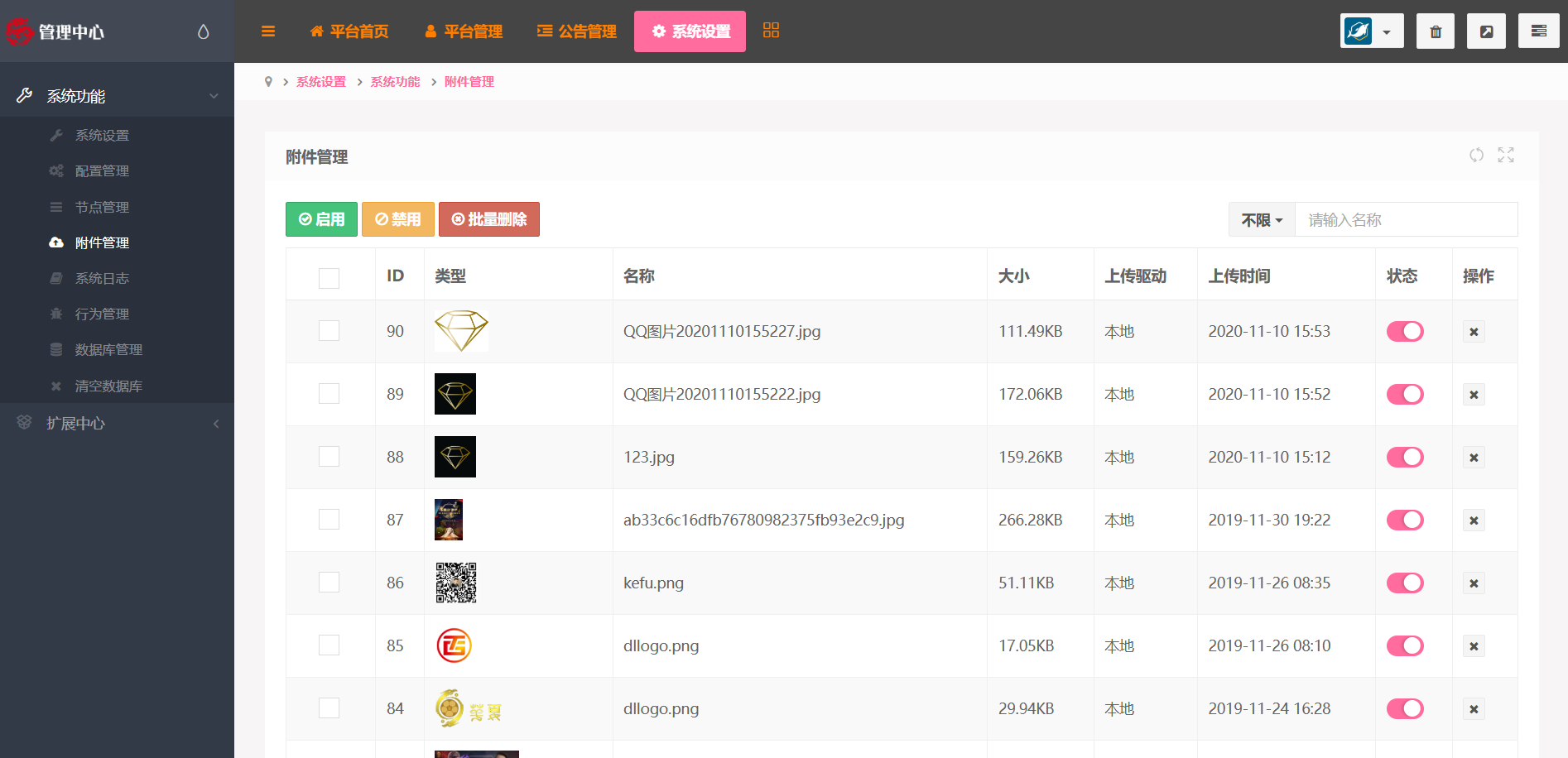
Task: Toggle the hamburger sidebar menu icon
Action: coord(268,31)
